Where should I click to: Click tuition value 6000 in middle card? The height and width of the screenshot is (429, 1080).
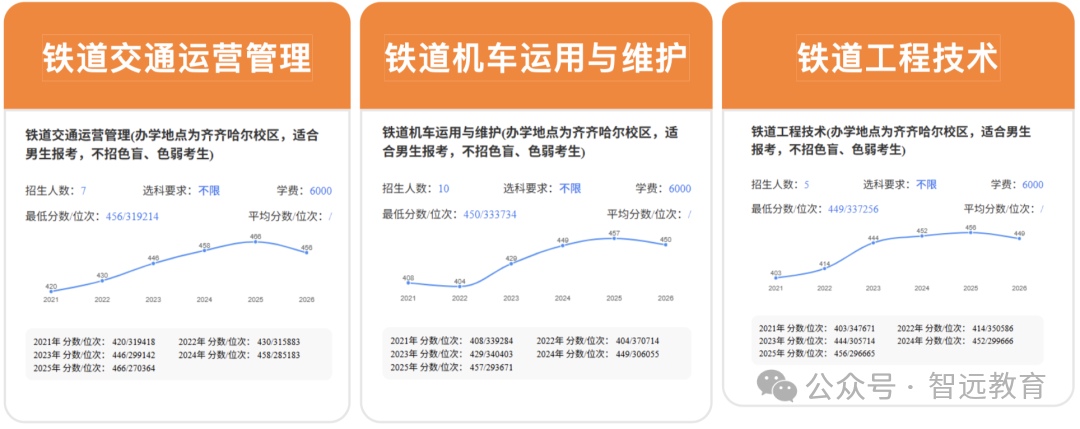coord(680,189)
